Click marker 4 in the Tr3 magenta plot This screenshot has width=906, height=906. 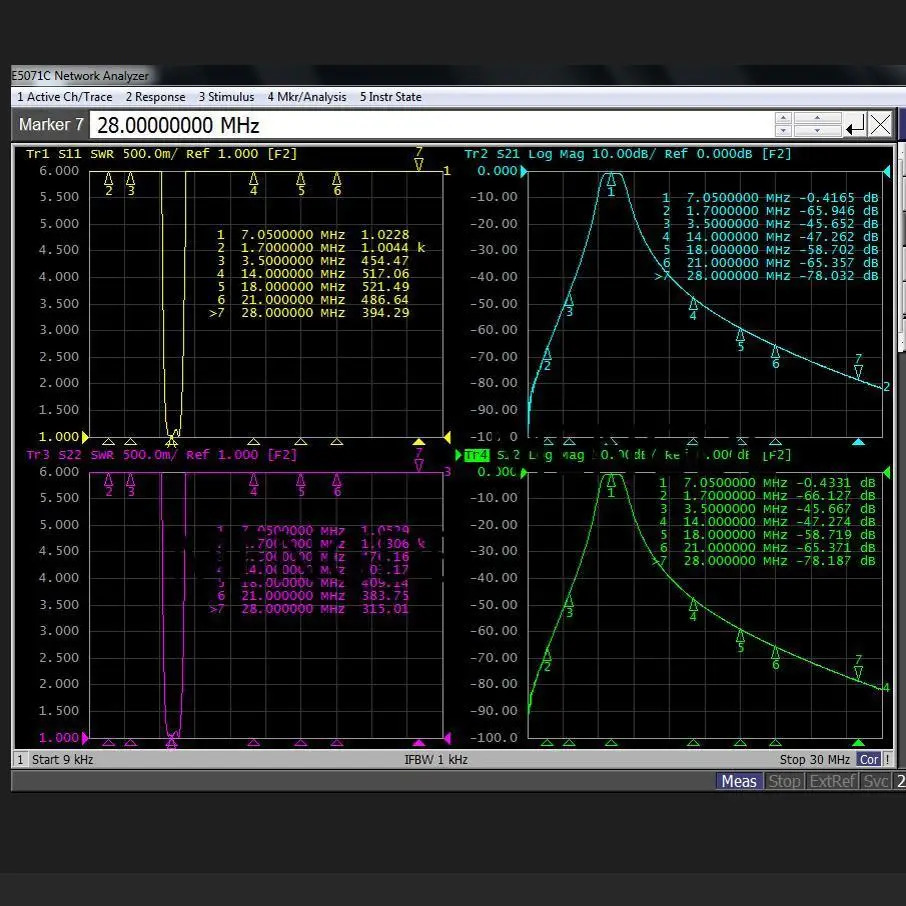(x=254, y=485)
